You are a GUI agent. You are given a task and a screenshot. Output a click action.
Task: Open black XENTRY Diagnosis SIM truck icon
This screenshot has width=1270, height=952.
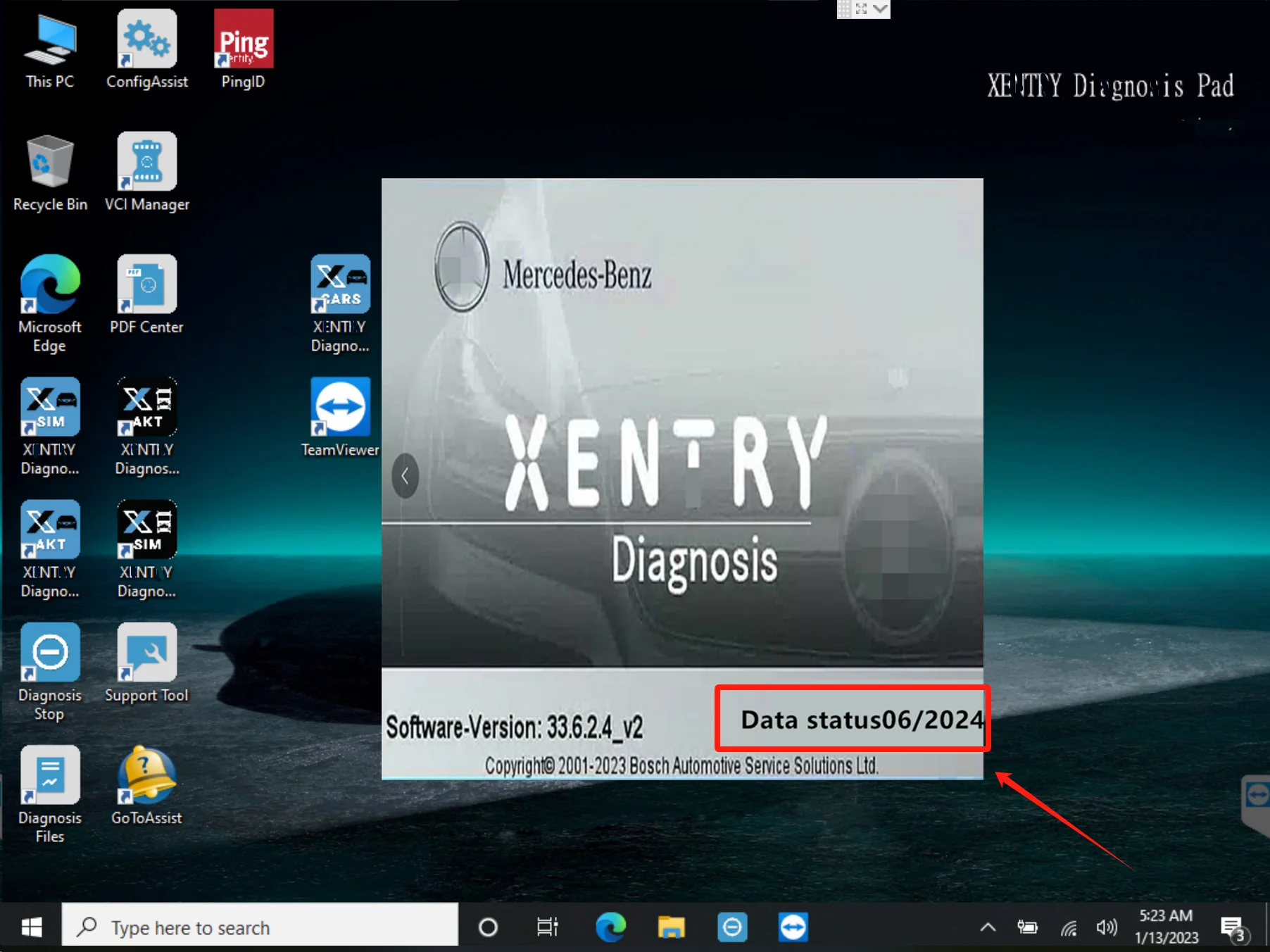[147, 549]
